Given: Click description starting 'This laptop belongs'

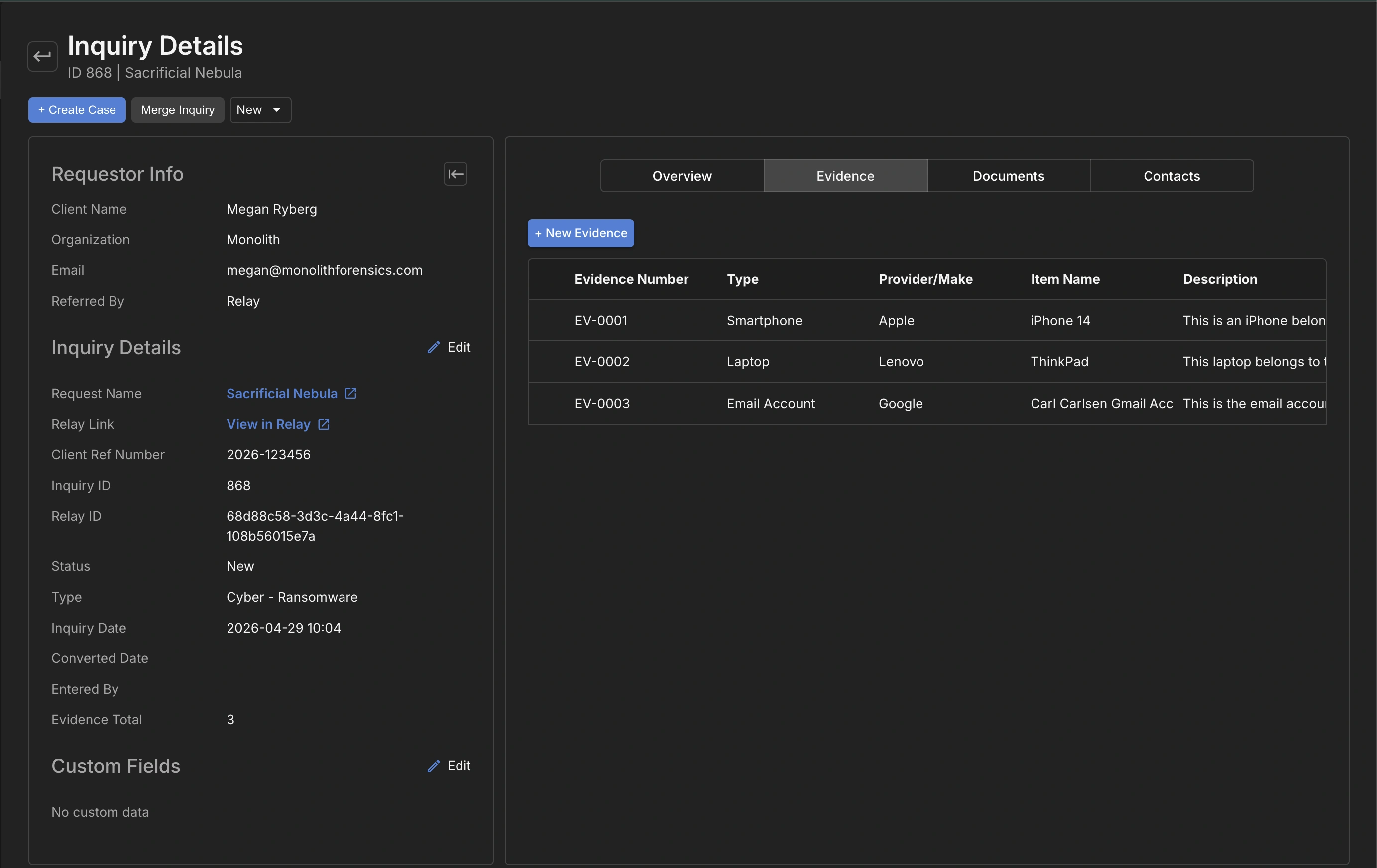Looking at the screenshot, I should pyautogui.click(x=1254, y=361).
